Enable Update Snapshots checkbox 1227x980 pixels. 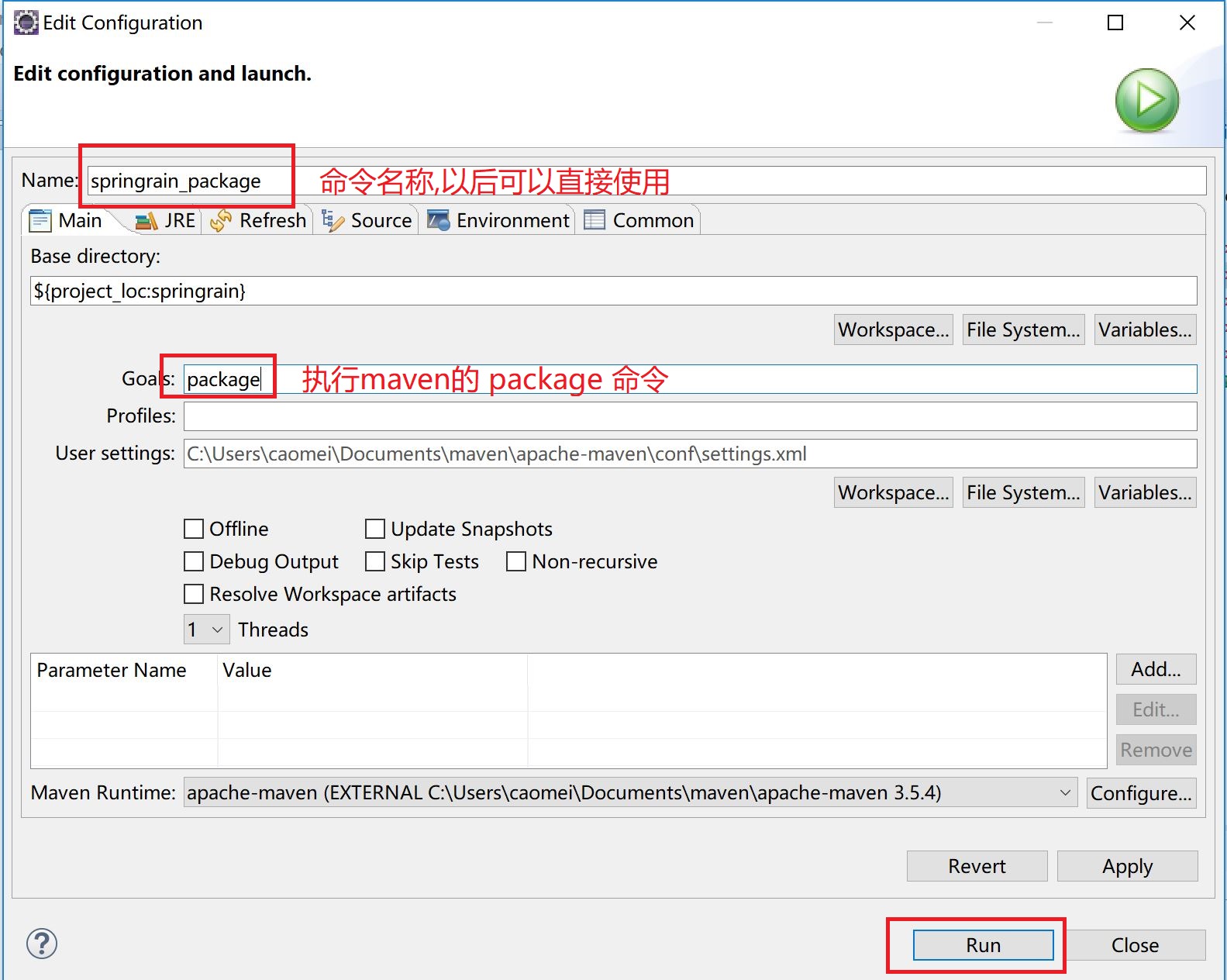375,529
